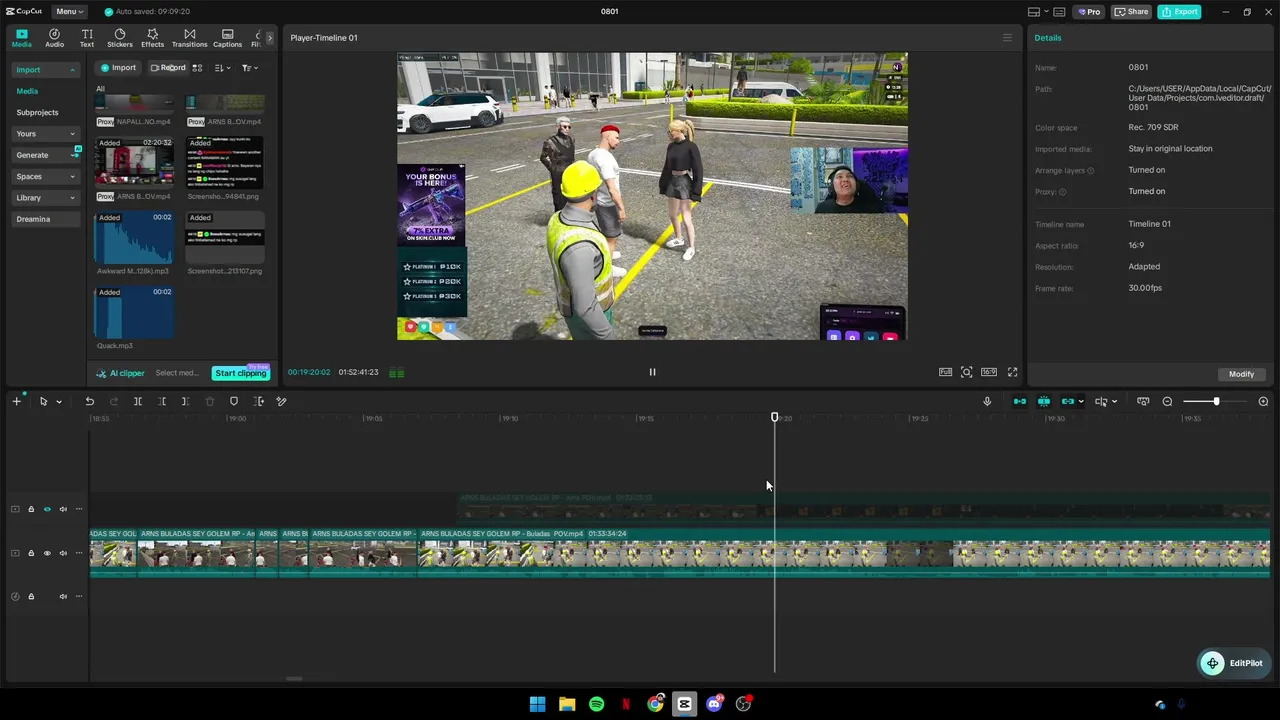Toggle clip linkage
Screen dimensions: 1280x720
pos(1067,402)
